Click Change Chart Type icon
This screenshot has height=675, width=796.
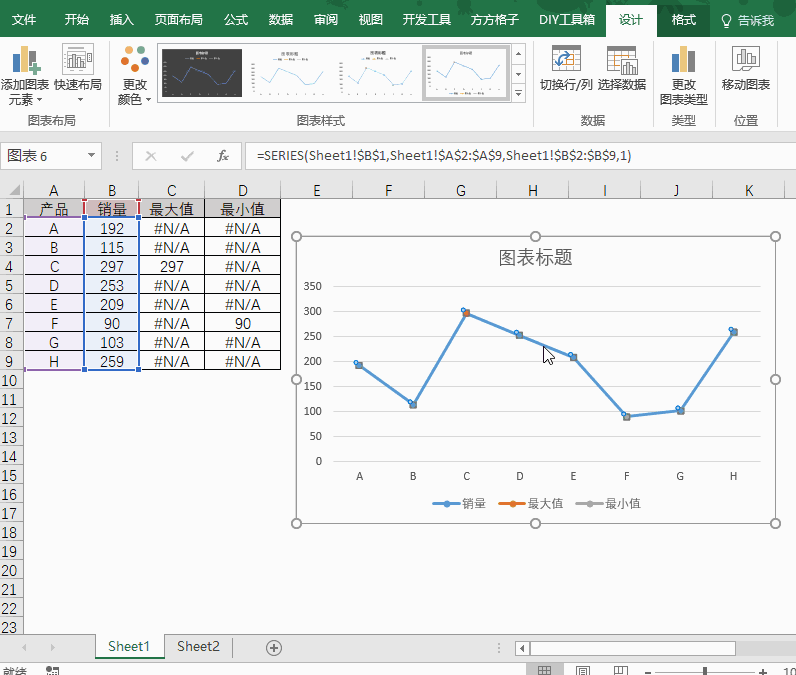click(x=683, y=59)
